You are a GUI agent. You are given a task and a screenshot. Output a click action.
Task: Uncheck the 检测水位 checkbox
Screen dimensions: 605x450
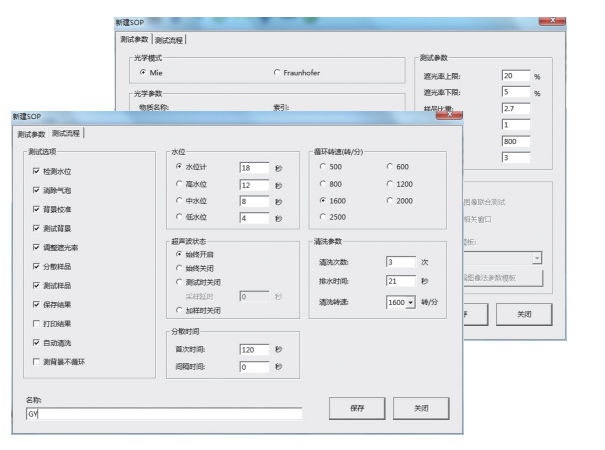36,171
